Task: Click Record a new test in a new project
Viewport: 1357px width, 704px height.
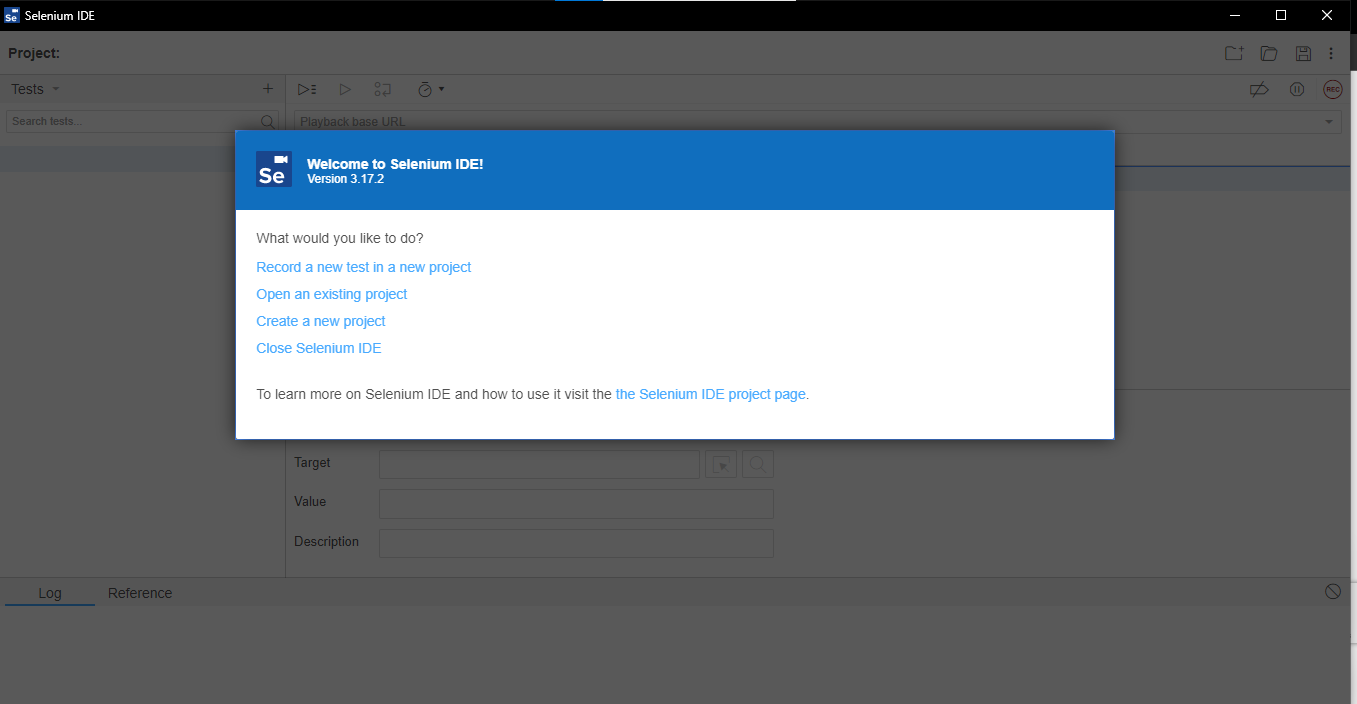Action: [364, 267]
